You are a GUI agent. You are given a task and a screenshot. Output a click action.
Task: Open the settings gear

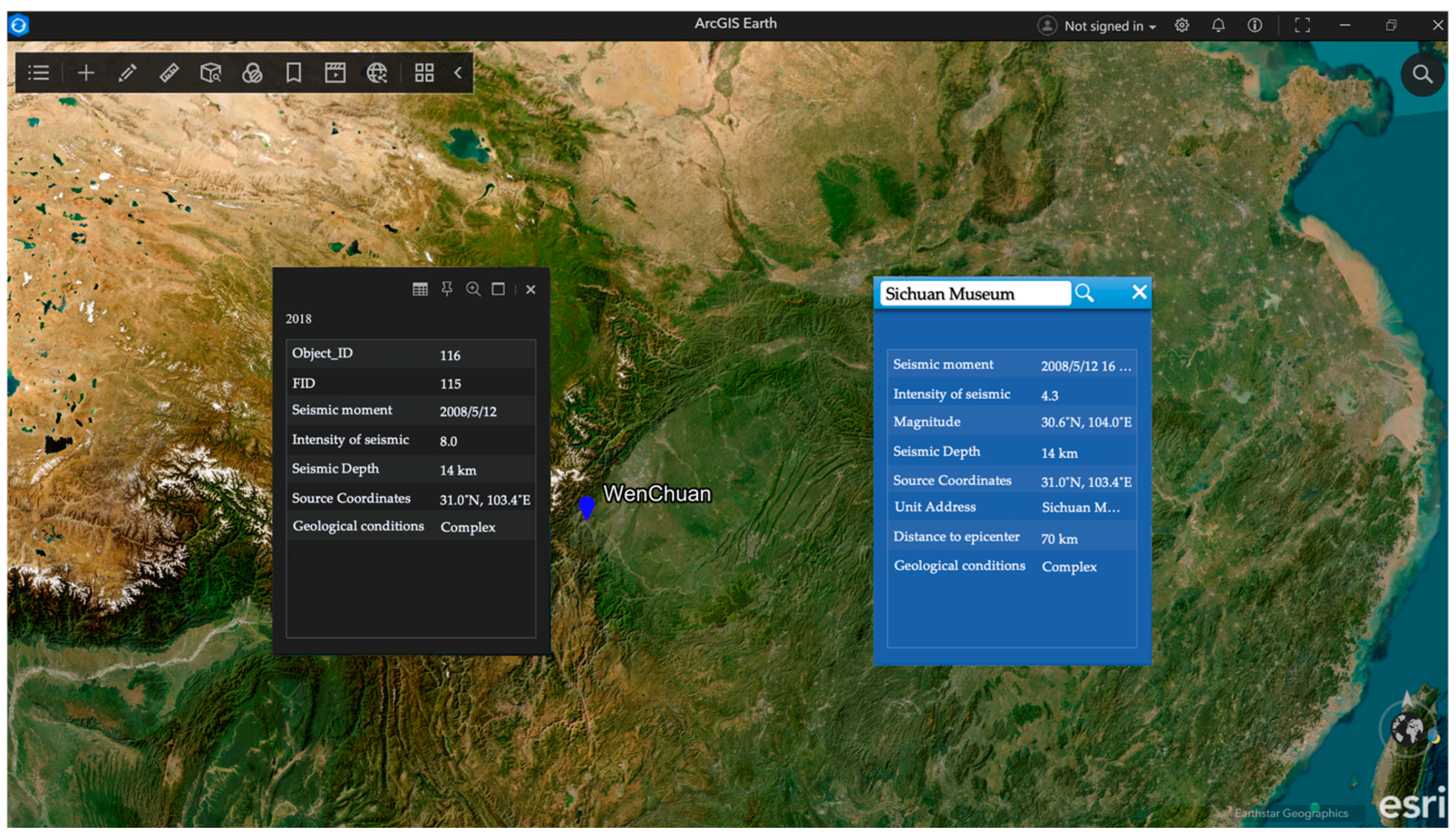(x=1182, y=25)
